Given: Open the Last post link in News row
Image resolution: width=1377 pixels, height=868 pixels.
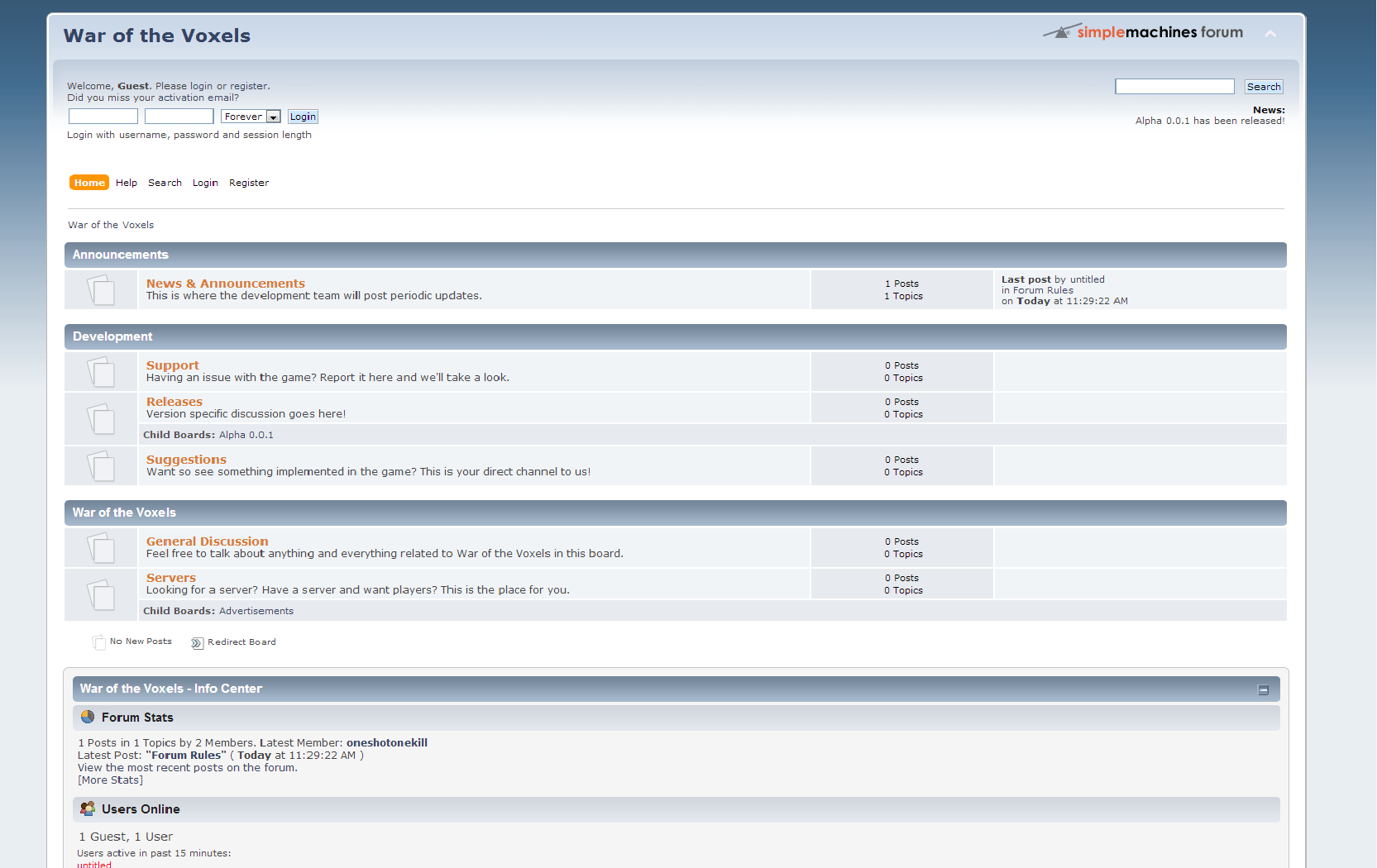Looking at the screenshot, I should pos(1026,279).
